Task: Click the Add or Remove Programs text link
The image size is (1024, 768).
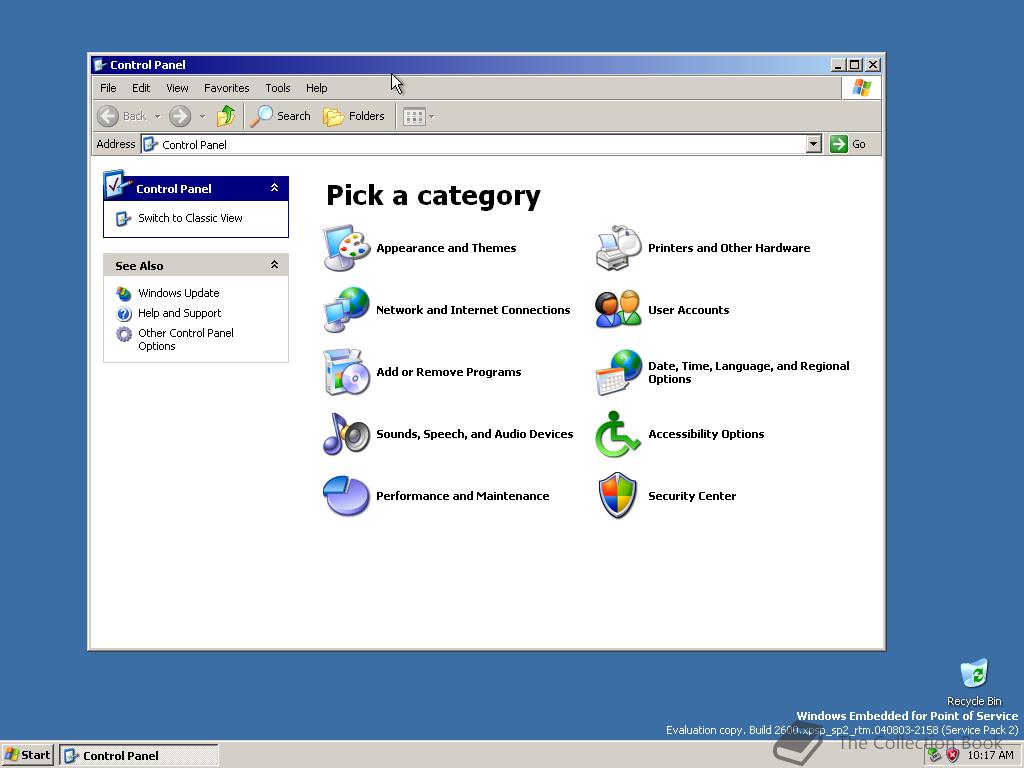Action: coord(449,372)
